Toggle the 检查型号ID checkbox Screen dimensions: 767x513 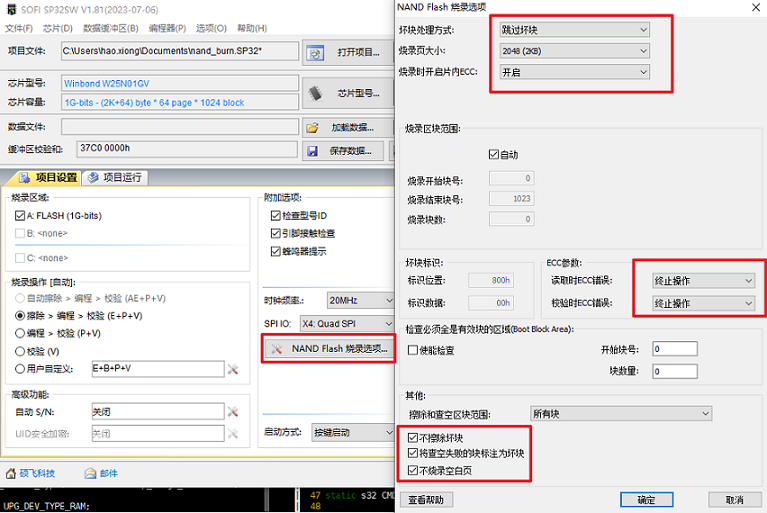point(275,216)
